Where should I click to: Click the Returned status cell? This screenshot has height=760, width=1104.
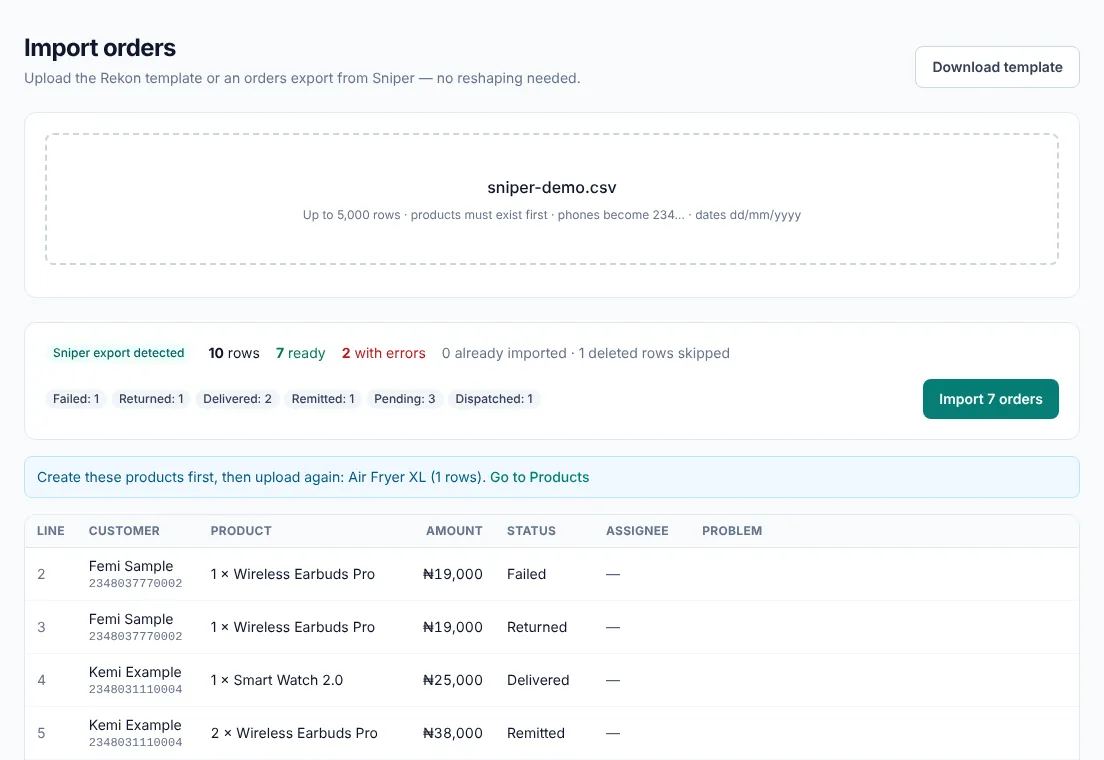click(537, 627)
